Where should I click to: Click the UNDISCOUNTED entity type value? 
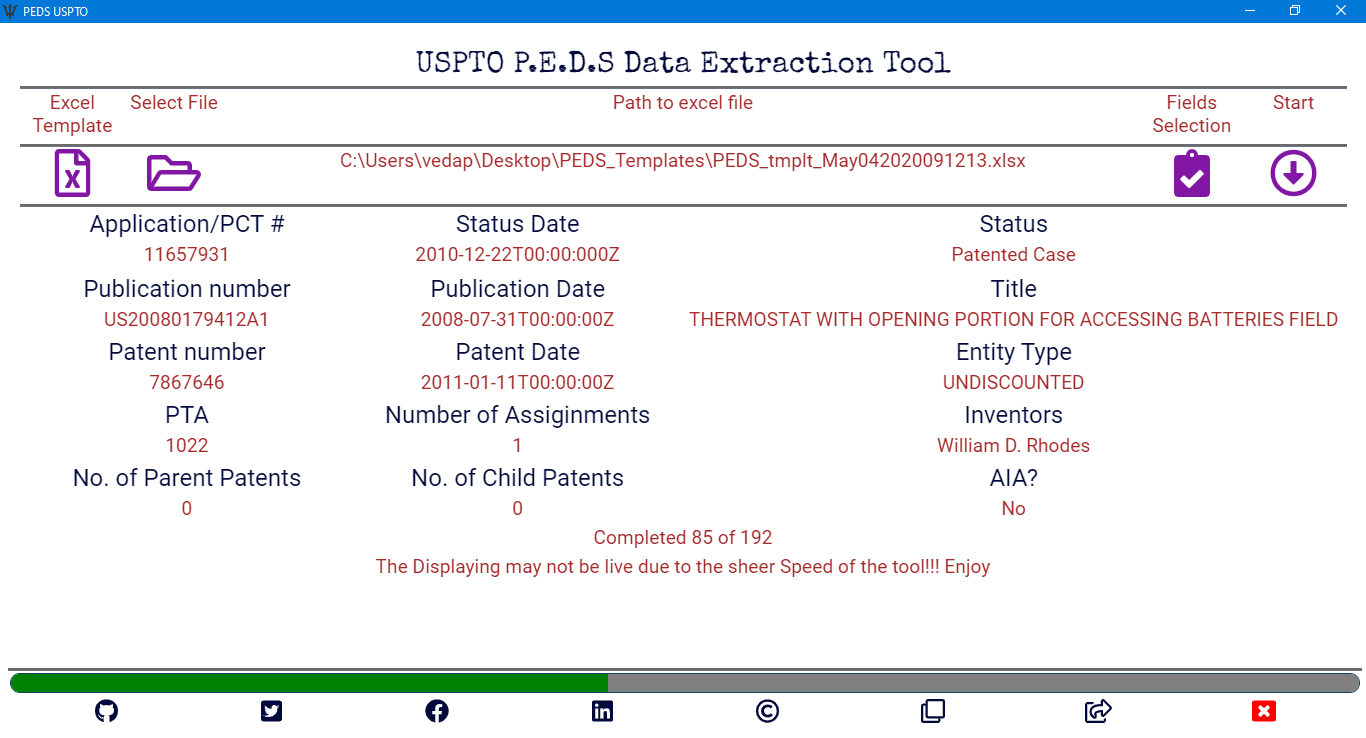[x=1014, y=383]
